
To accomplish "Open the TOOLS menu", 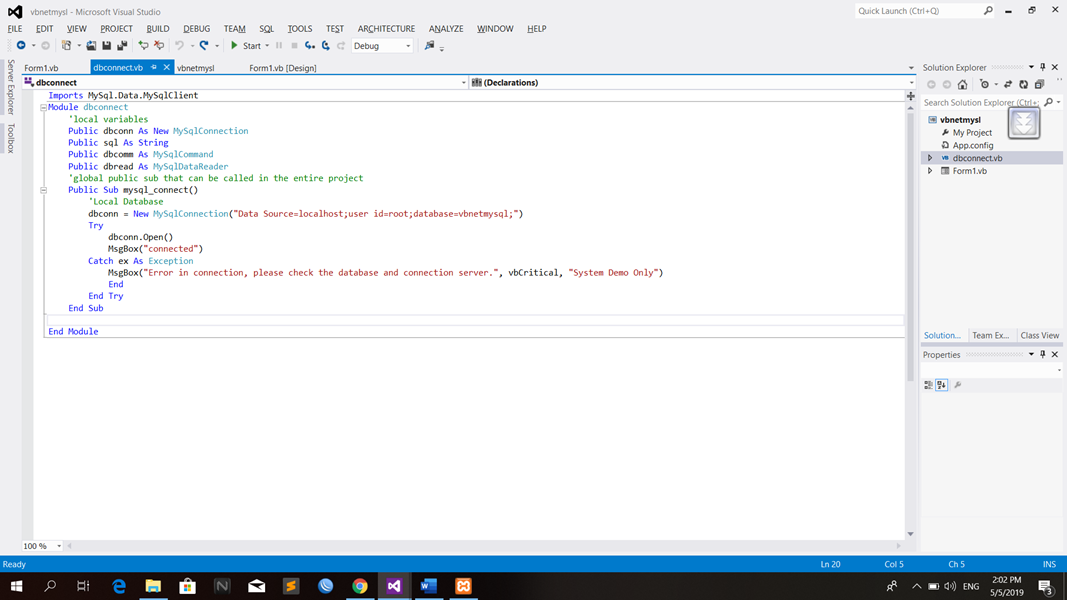I will point(299,29).
